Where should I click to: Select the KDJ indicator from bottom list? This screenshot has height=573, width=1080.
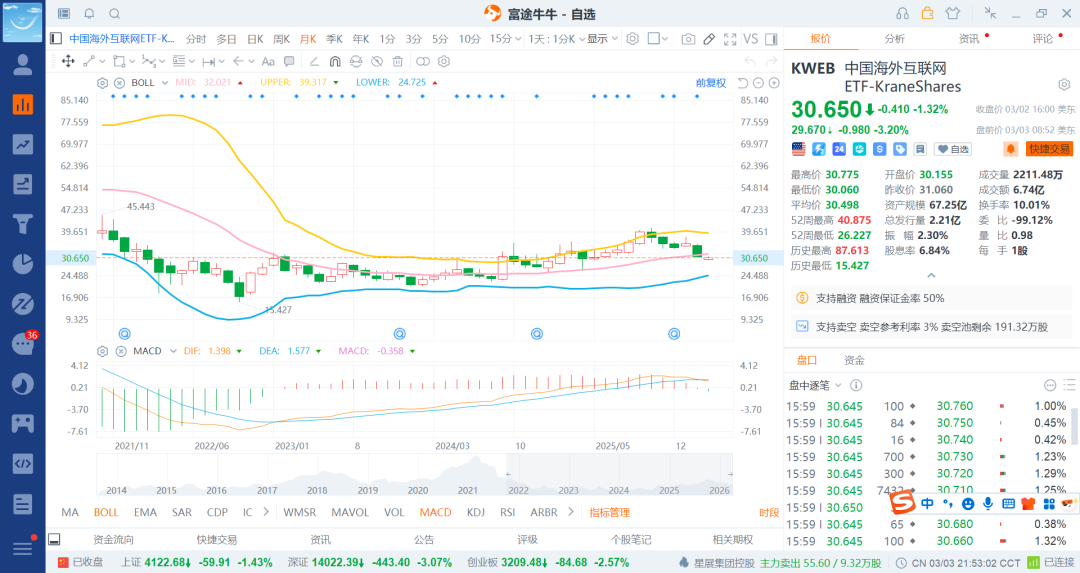475,512
